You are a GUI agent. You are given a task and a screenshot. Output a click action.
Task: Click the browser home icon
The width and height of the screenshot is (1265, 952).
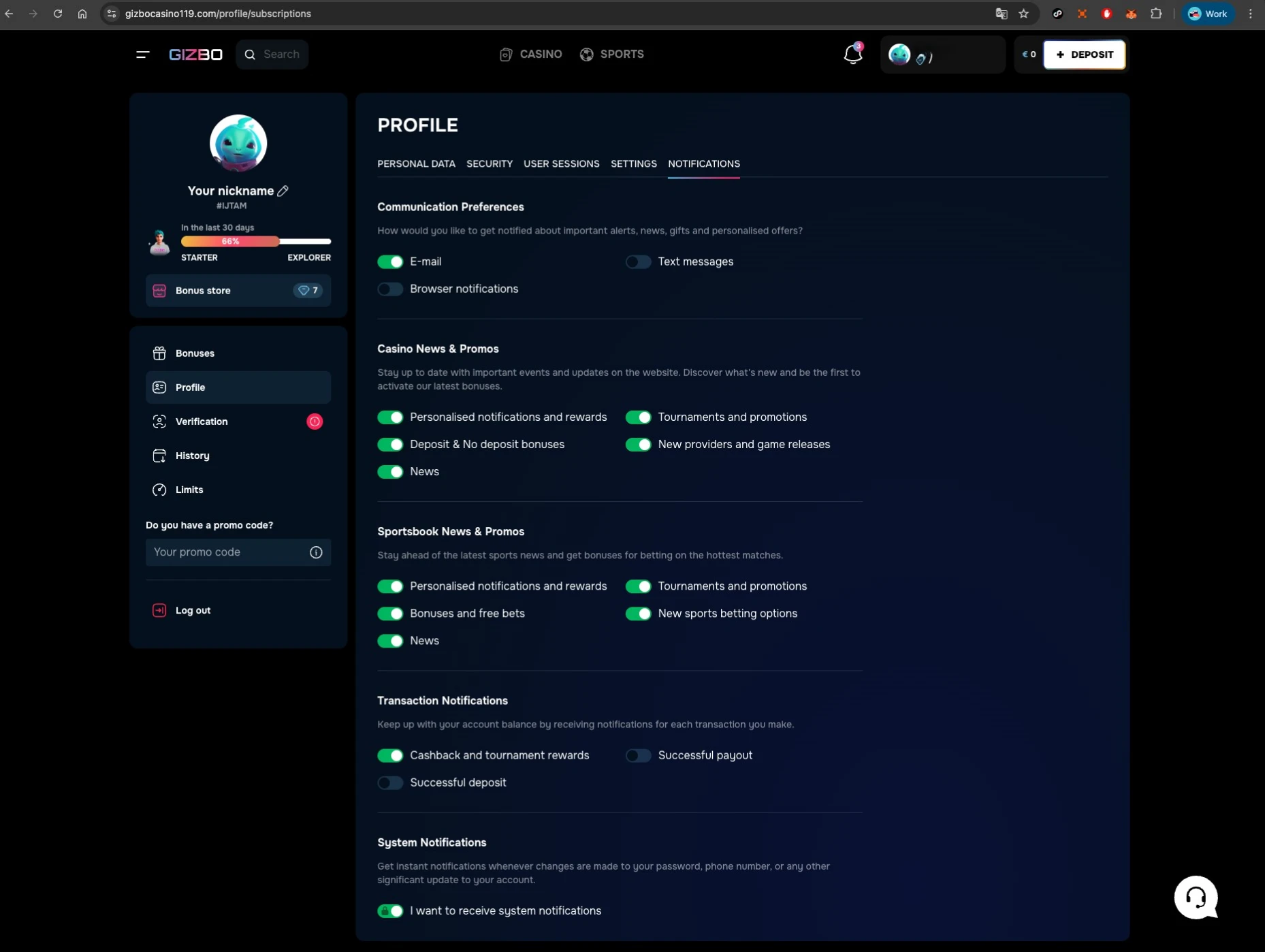click(x=82, y=14)
